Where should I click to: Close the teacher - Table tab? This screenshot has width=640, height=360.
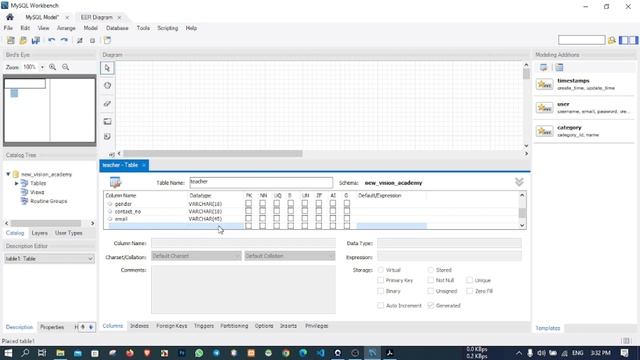coord(144,165)
